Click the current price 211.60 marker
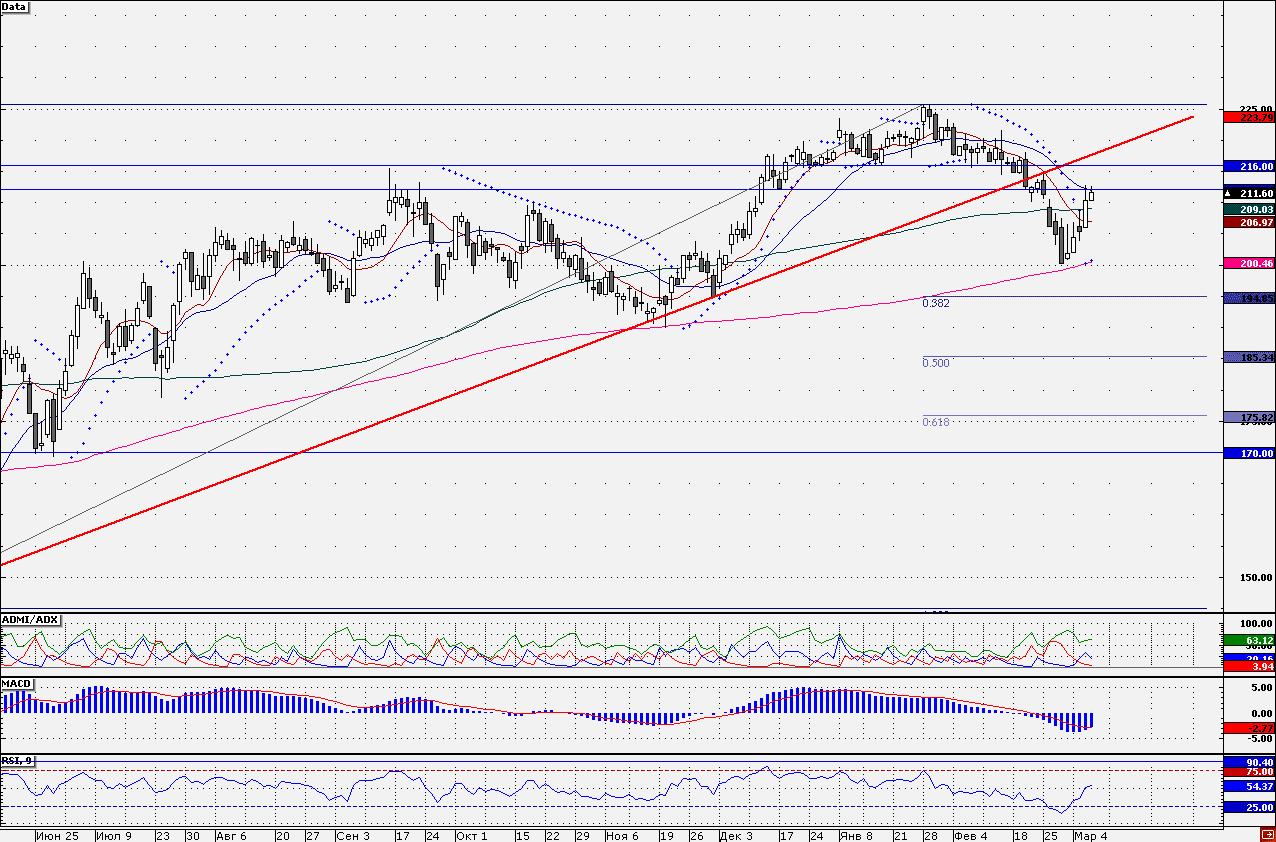This screenshot has width=1276, height=842. point(1249,193)
